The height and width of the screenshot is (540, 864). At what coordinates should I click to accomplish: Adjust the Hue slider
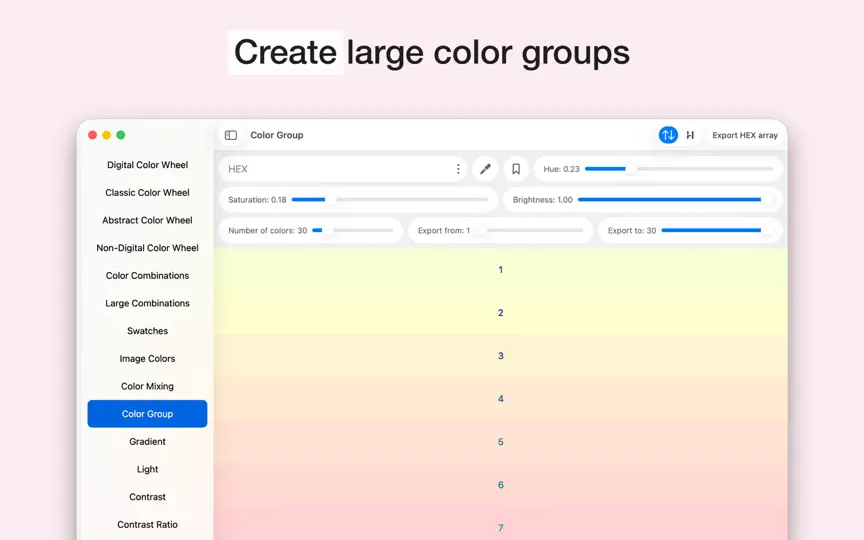point(679,169)
